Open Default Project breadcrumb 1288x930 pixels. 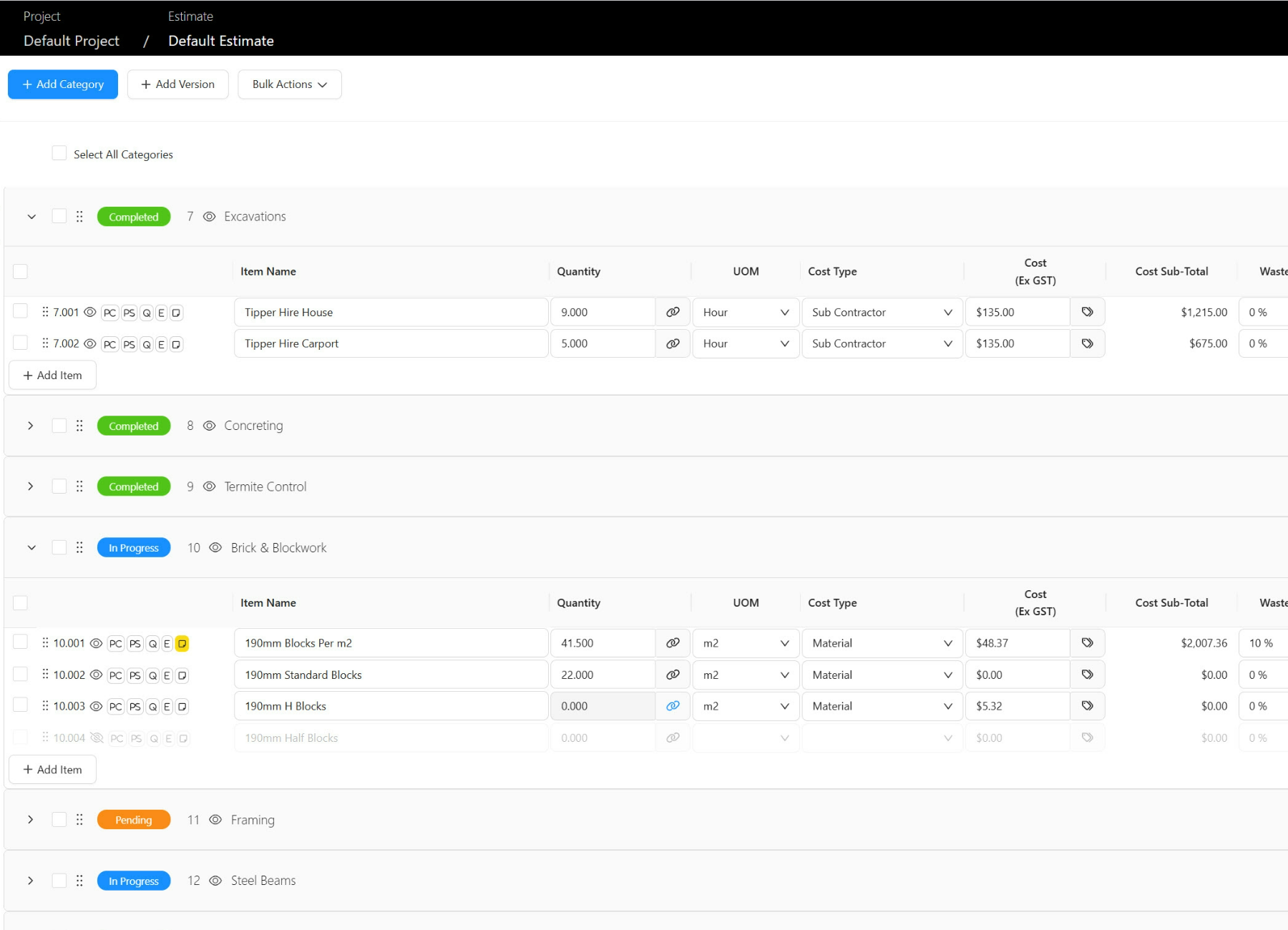coord(72,41)
